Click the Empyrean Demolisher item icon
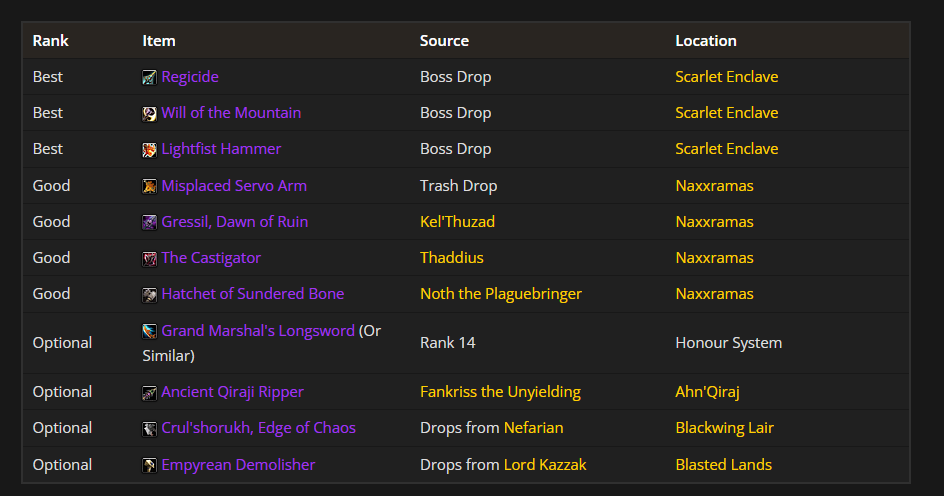 tap(149, 465)
